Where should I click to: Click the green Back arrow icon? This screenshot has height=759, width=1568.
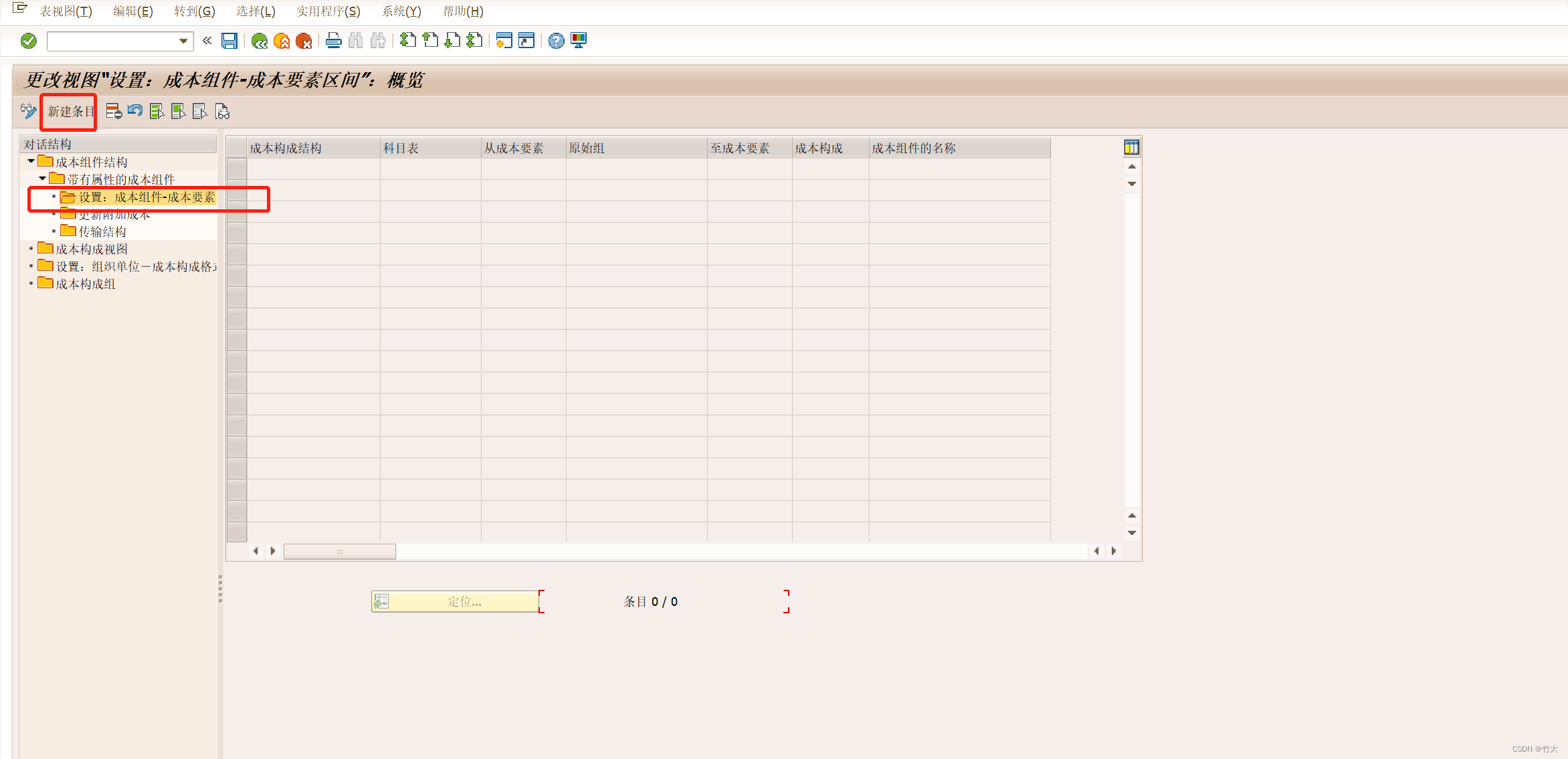(260, 41)
